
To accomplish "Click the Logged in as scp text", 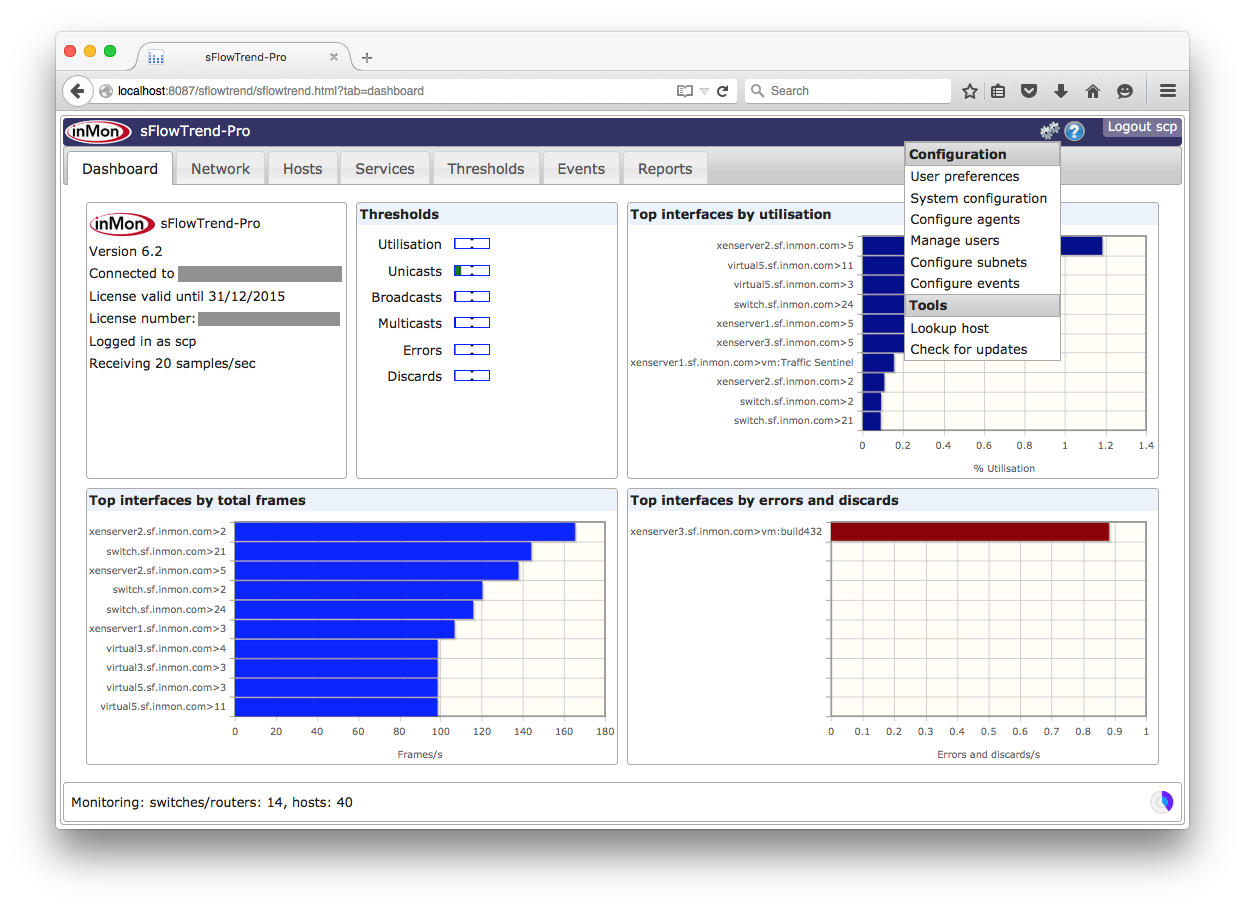I will click(x=143, y=341).
